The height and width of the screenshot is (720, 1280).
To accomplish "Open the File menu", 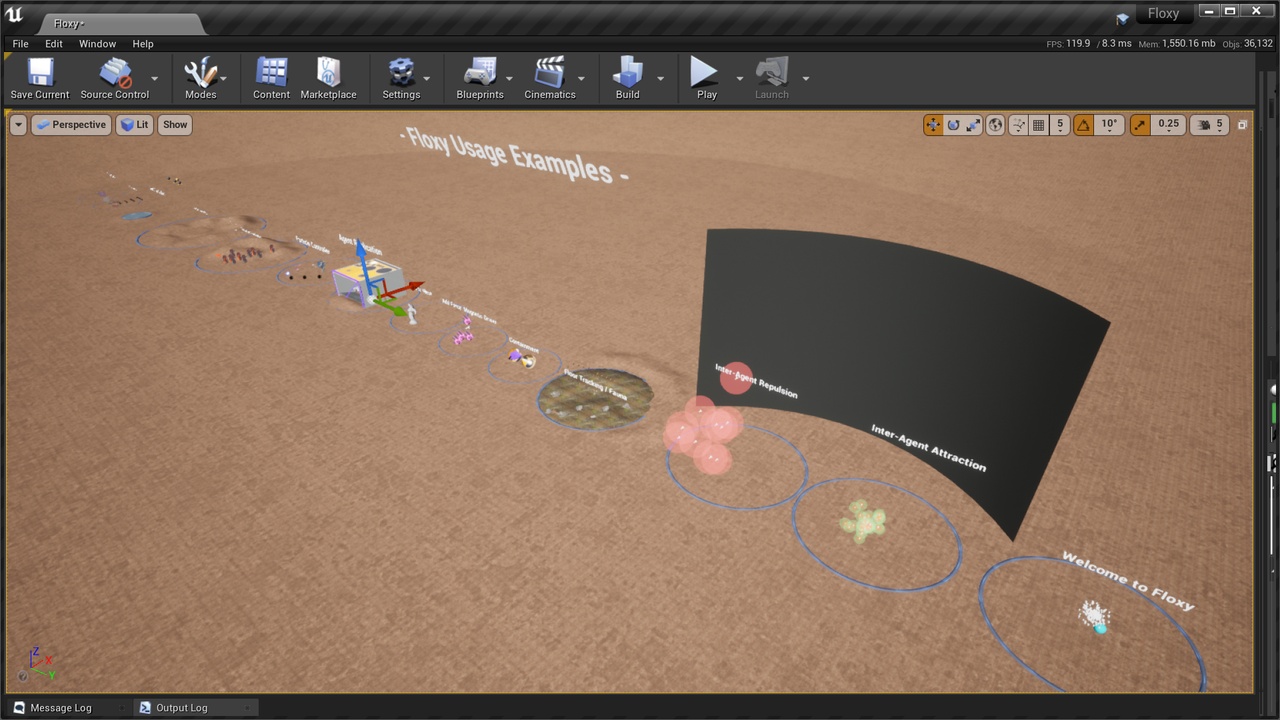I will [20, 44].
